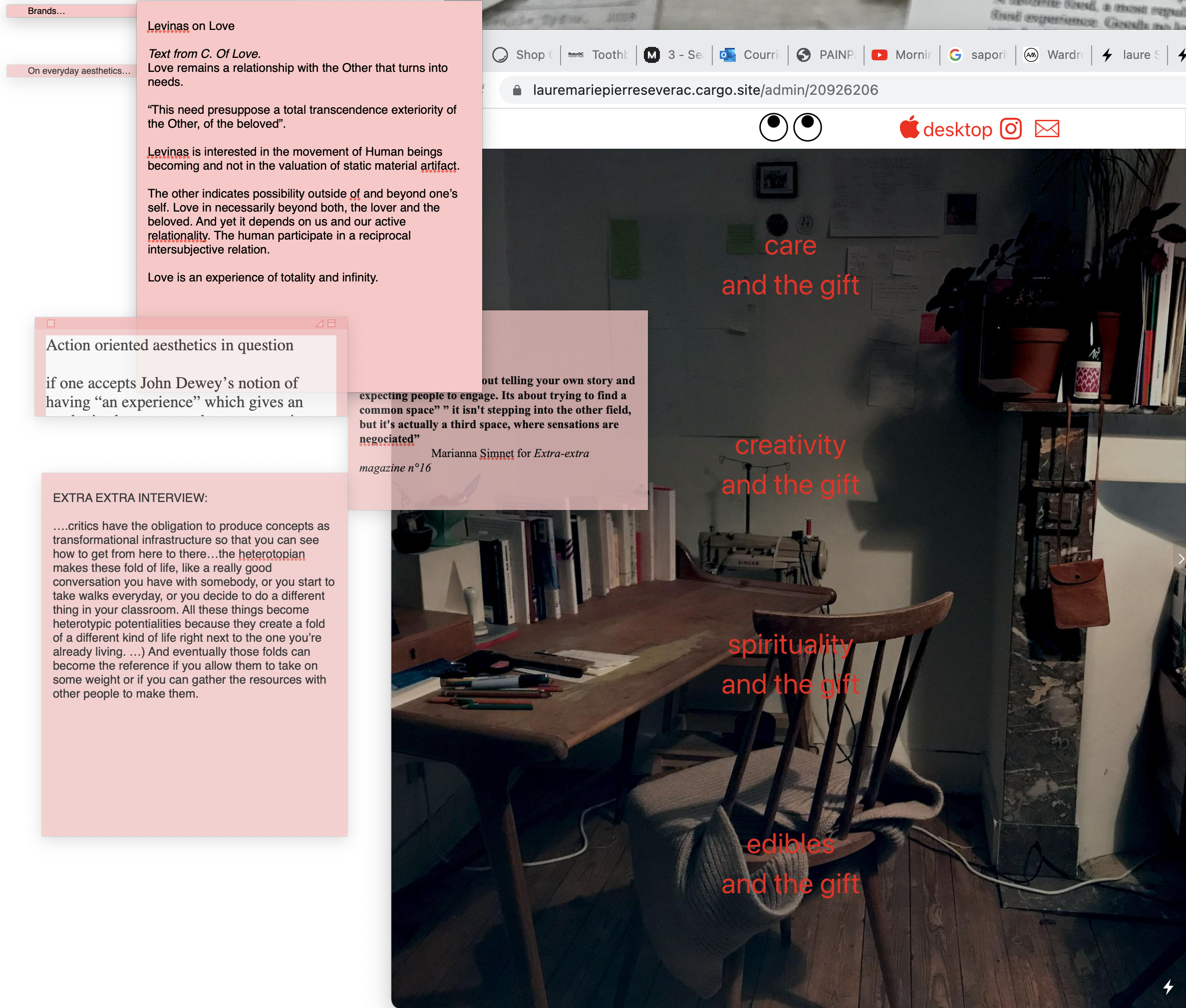1186x1008 pixels.
Task: Click the text Text from C. Of Love.
Action: tap(204, 54)
